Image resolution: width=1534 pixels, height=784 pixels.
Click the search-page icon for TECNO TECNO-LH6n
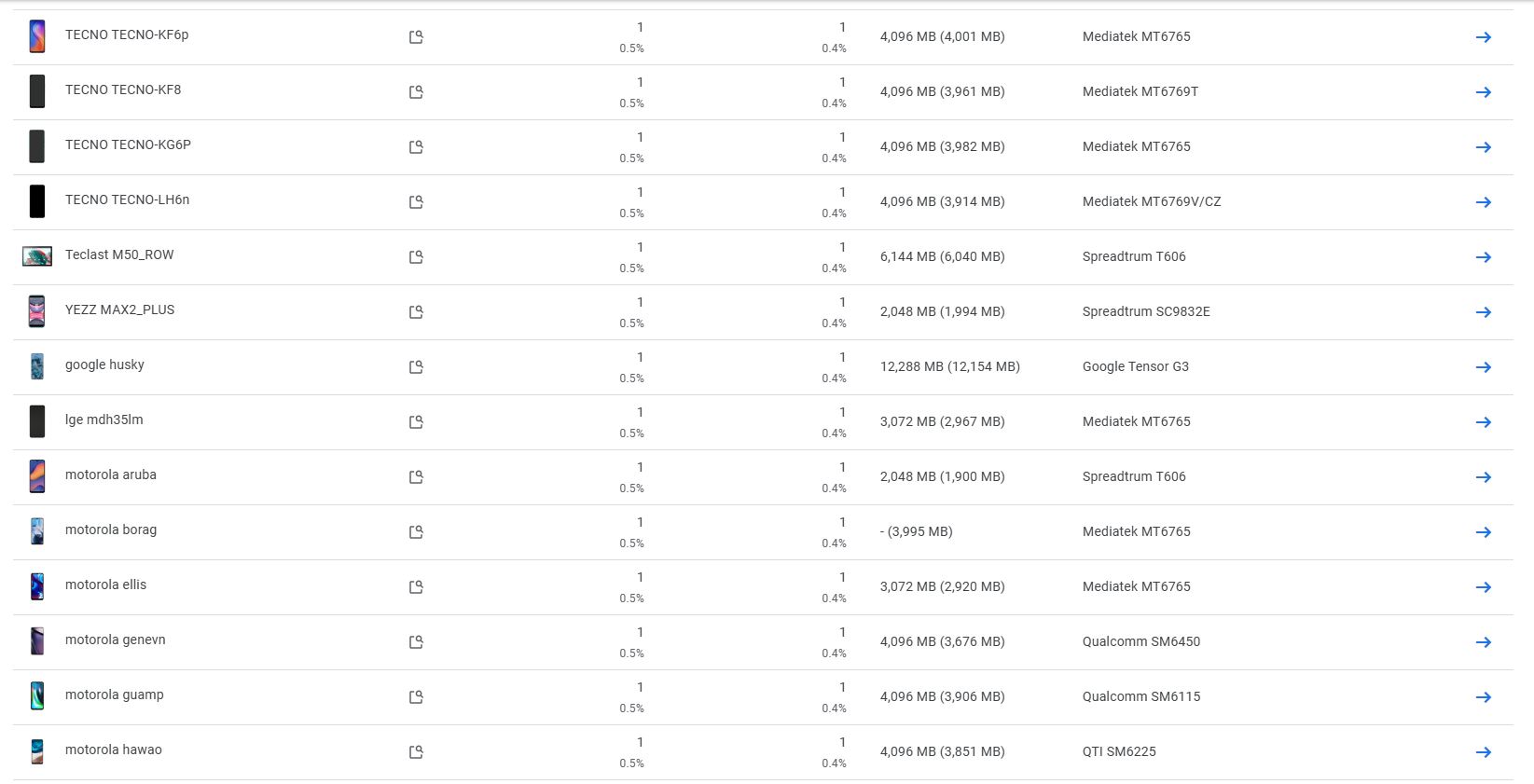tap(416, 202)
